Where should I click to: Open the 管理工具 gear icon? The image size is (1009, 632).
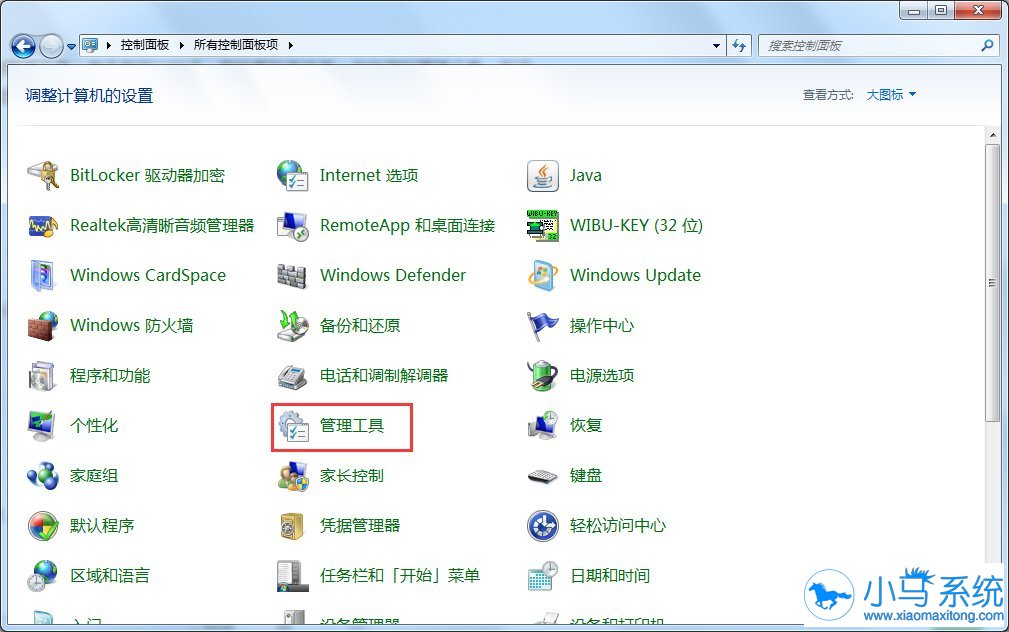(293, 425)
